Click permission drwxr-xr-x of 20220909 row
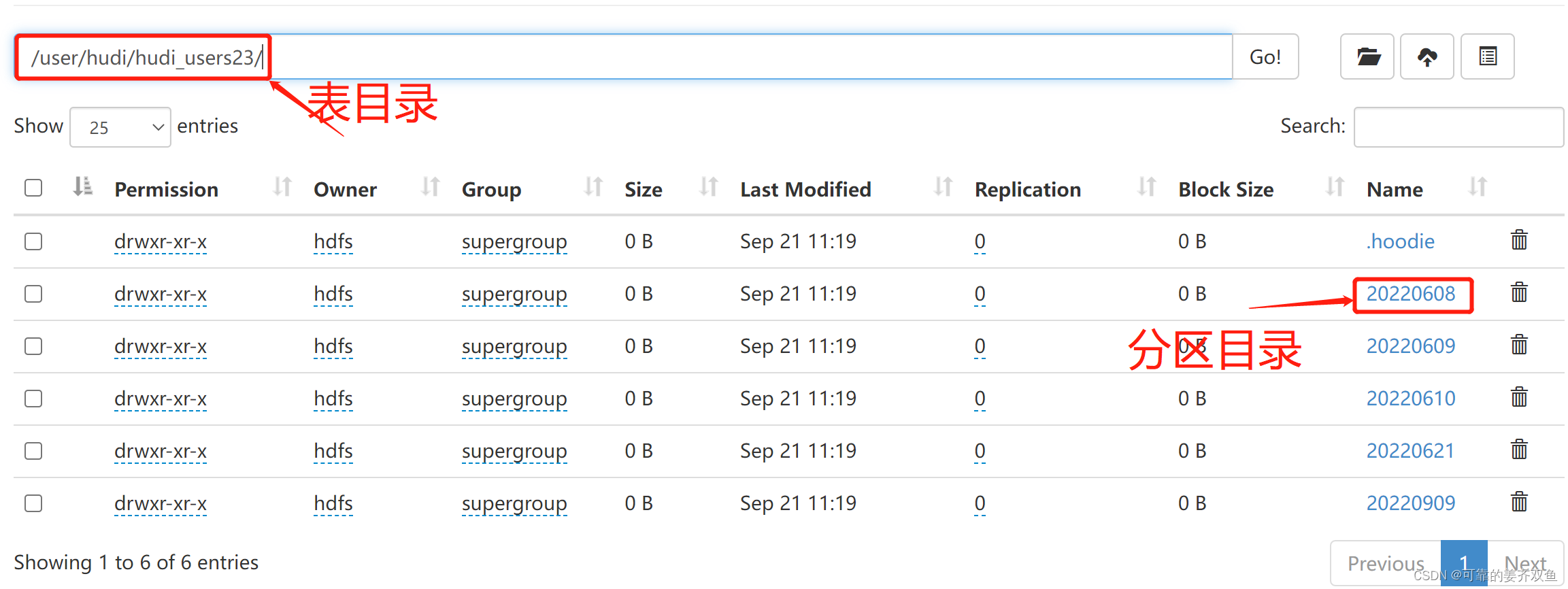Viewport: 1568px width, 589px height. click(x=161, y=503)
